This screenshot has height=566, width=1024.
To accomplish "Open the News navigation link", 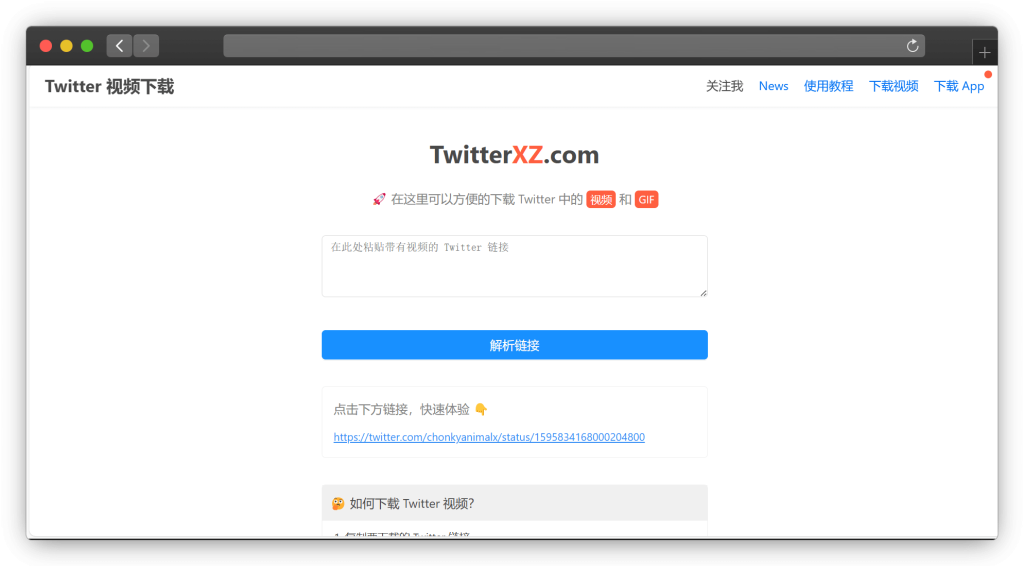I will (773, 86).
